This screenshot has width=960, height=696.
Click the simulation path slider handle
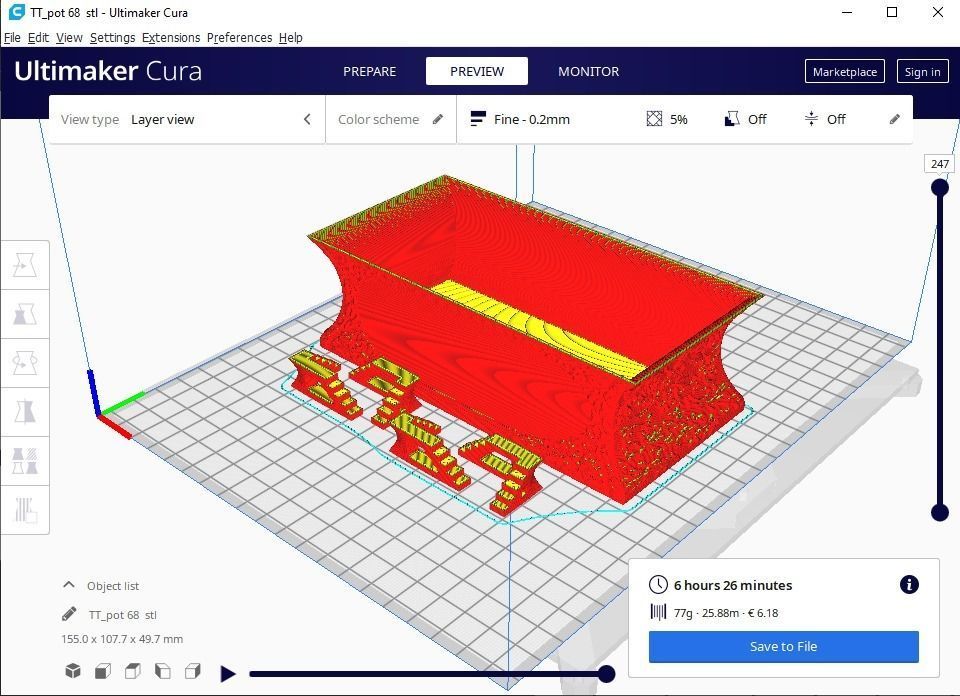[x=606, y=674]
